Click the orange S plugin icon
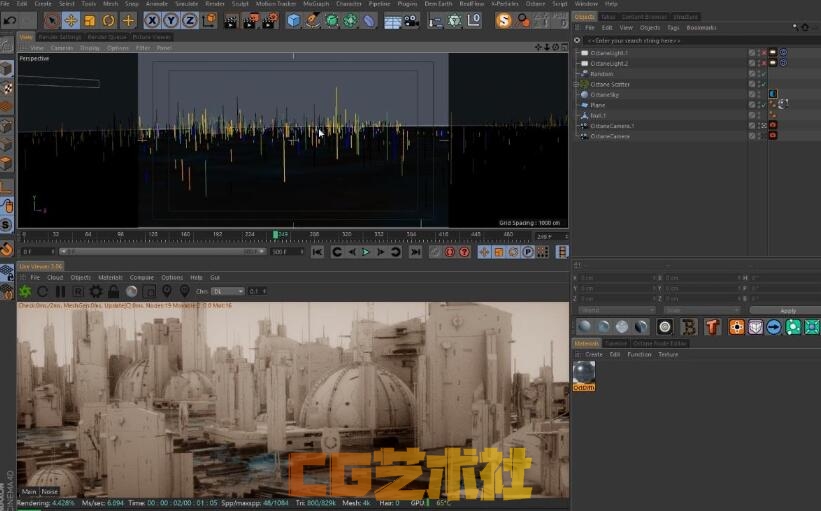This screenshot has height=511, width=821. [503, 21]
